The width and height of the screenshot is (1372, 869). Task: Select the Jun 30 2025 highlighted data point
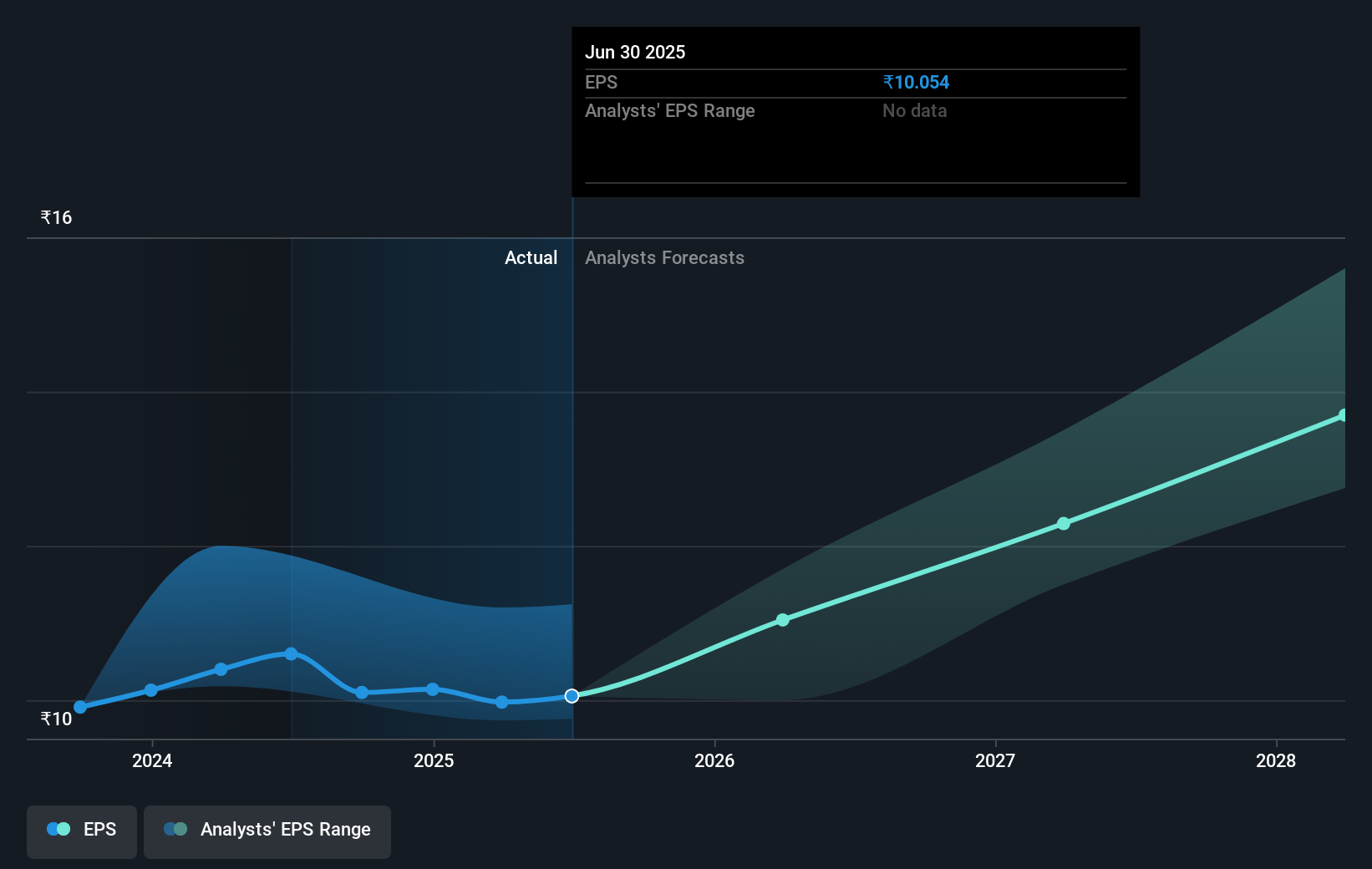click(572, 696)
